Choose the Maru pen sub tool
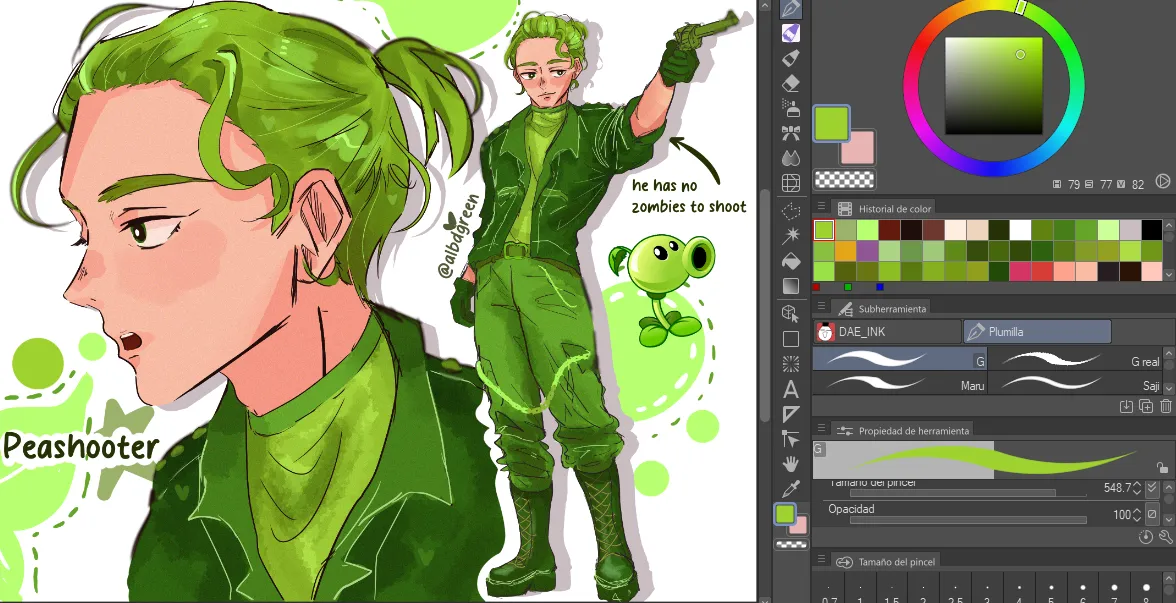Screen dimensions: 1176x603 900,383
